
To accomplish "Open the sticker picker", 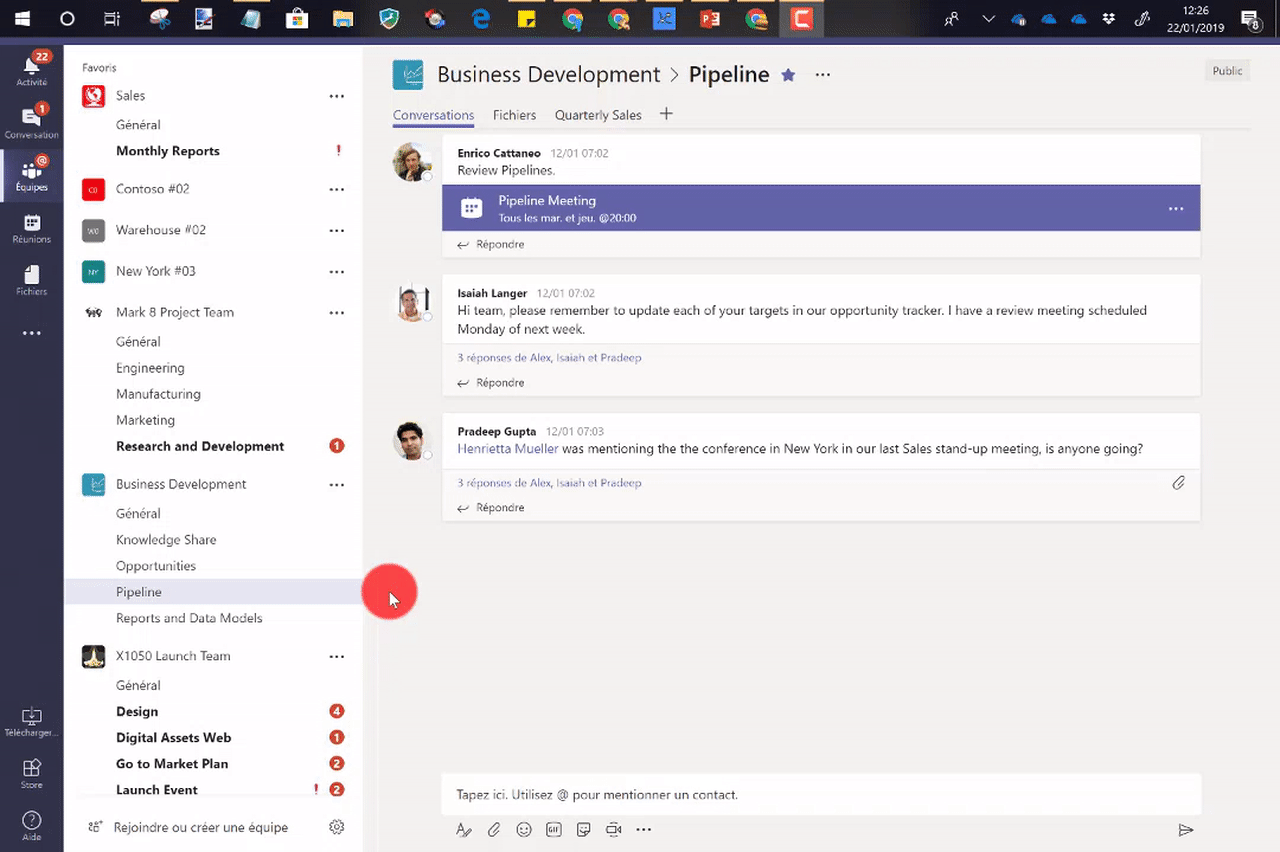I will coord(584,829).
